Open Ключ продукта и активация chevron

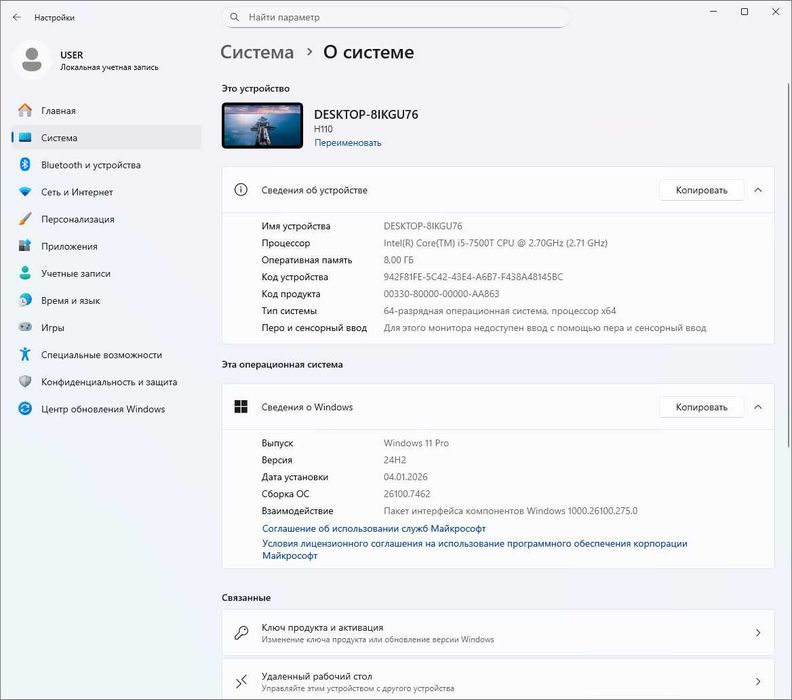coord(758,633)
